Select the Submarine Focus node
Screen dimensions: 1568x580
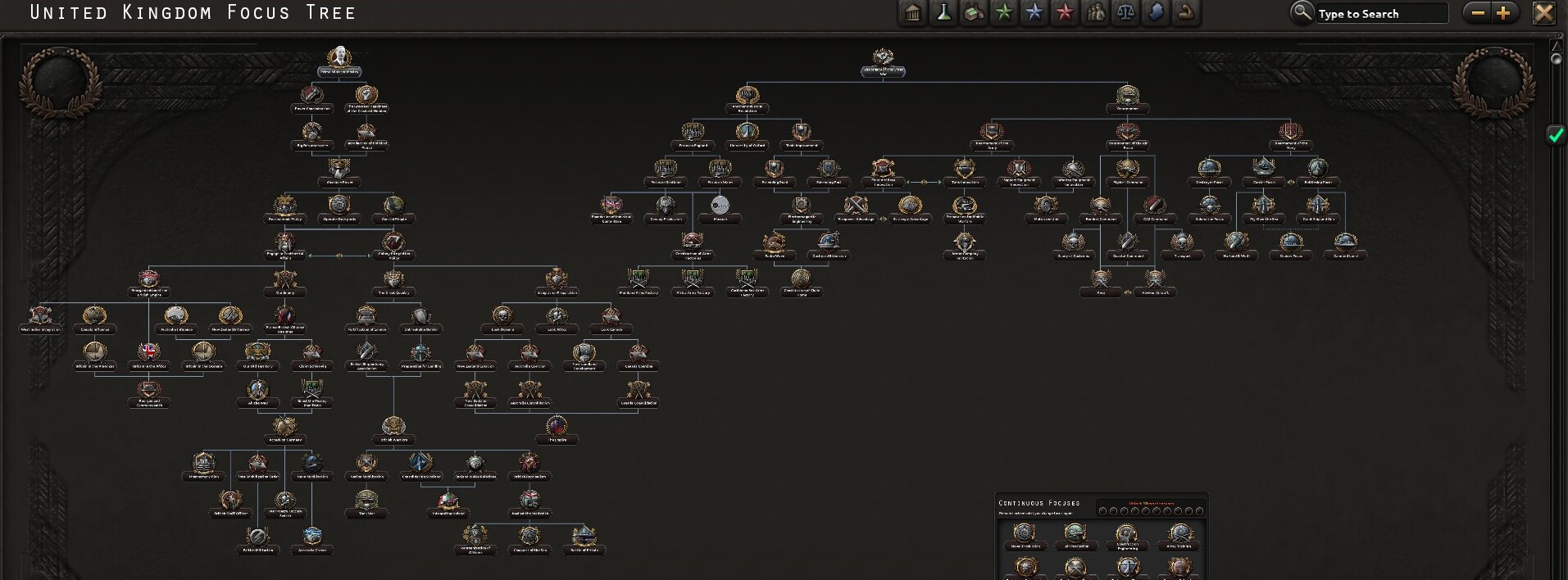click(x=1209, y=209)
